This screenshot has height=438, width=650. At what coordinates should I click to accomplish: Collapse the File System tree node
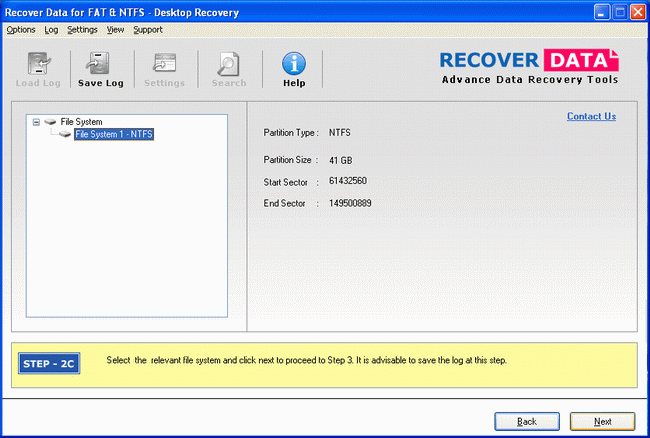(36, 122)
